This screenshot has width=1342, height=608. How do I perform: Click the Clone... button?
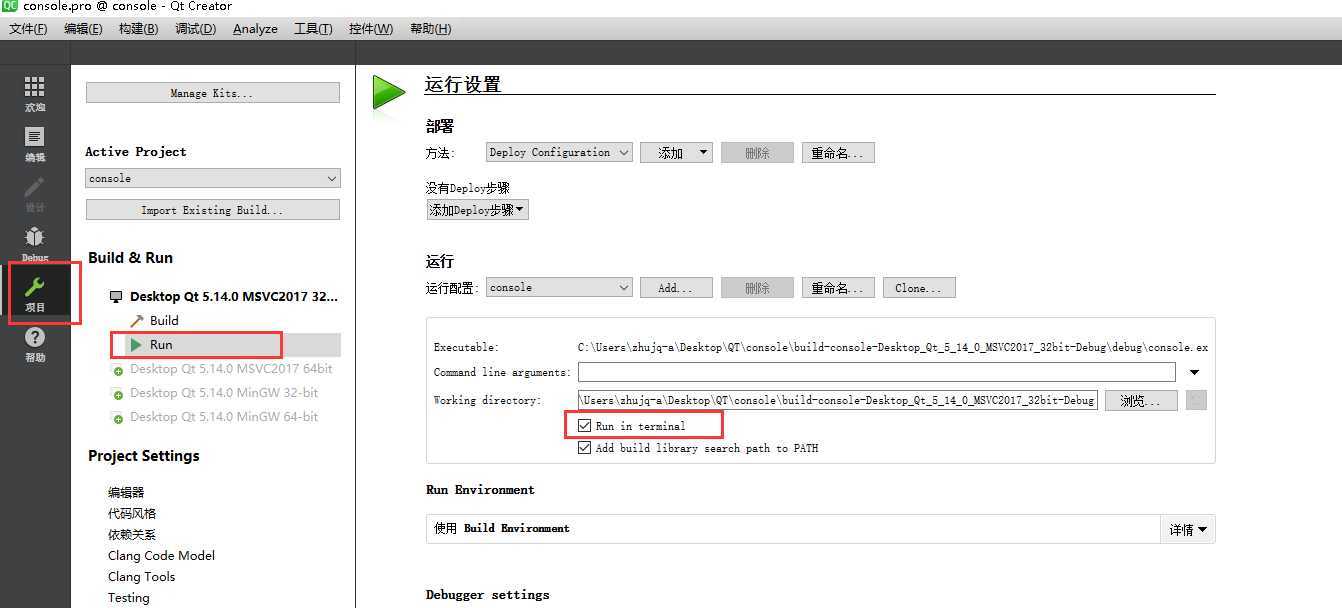919,288
